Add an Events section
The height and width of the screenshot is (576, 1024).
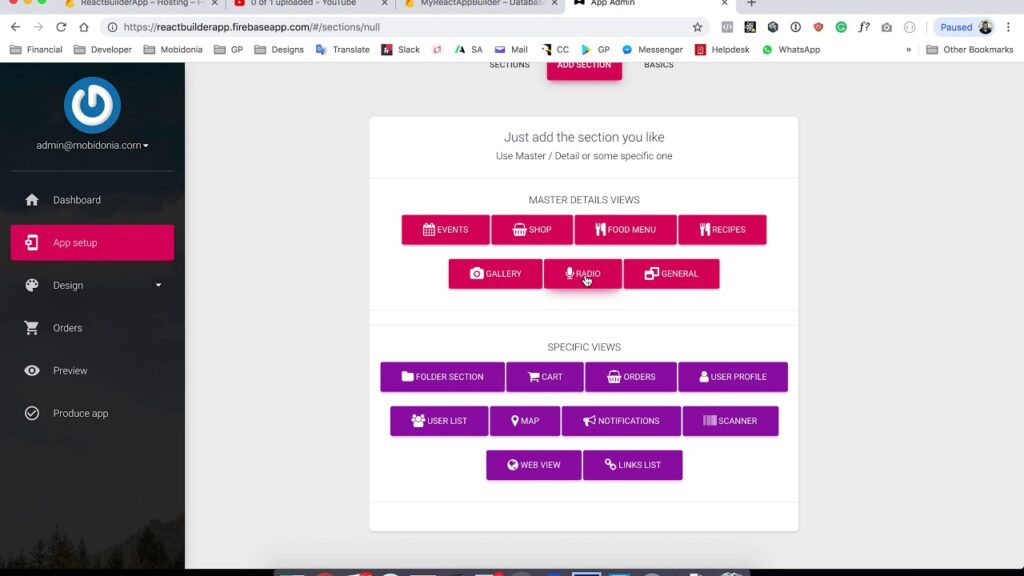pyautogui.click(x=445, y=230)
